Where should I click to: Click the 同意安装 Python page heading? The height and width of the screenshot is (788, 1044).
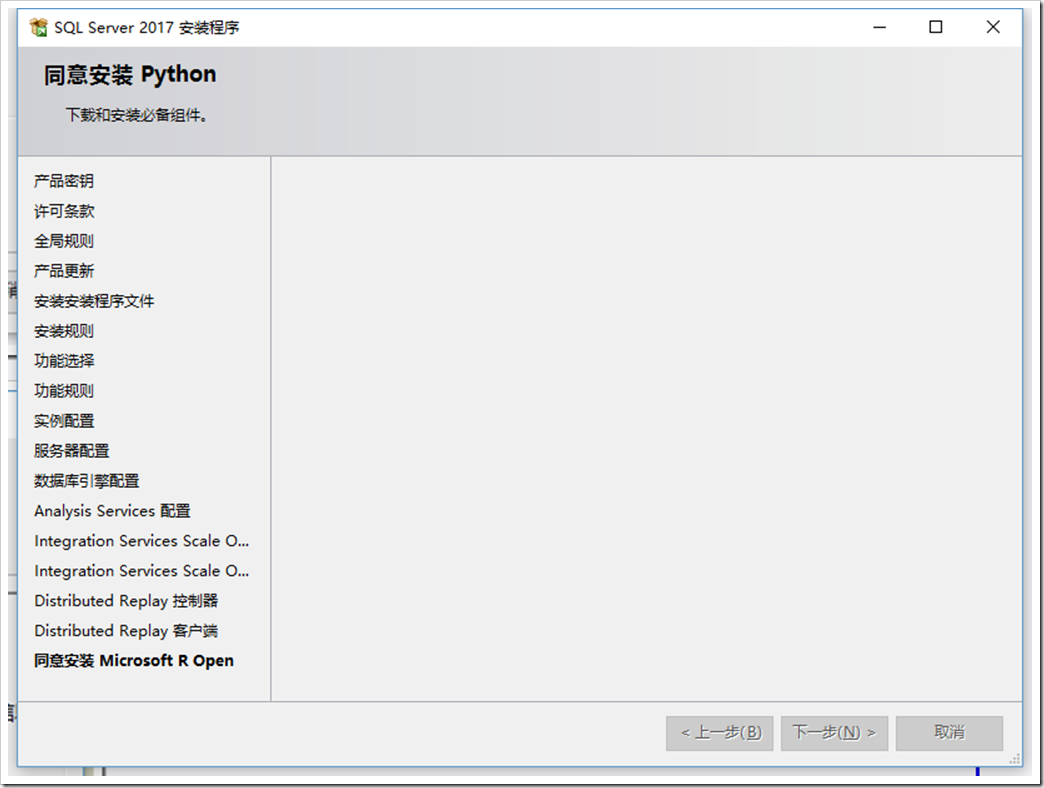[x=130, y=75]
